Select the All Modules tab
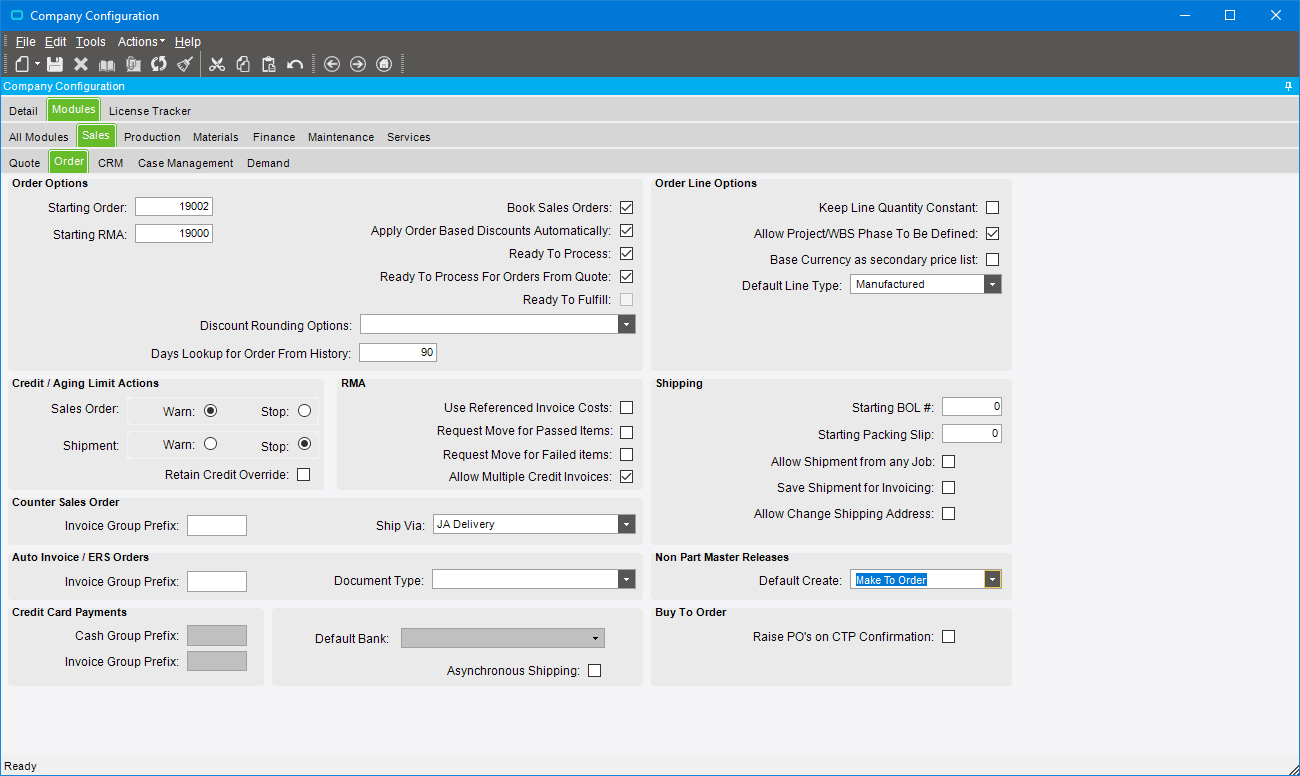Viewport: 1300px width, 776px height. (39, 137)
